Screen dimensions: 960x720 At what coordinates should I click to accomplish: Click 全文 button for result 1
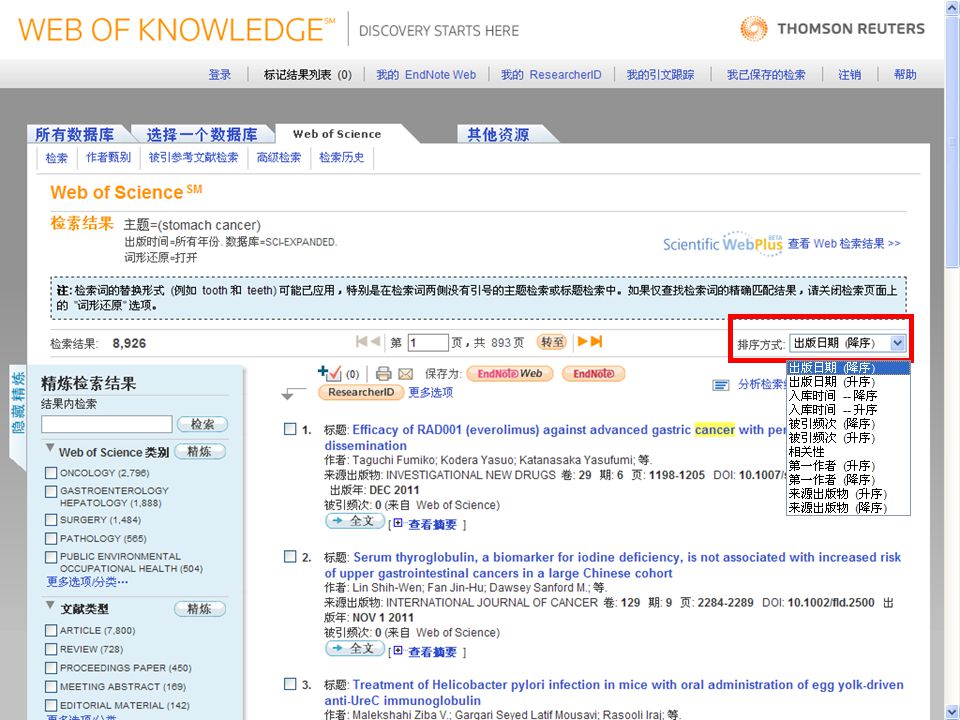(355, 521)
